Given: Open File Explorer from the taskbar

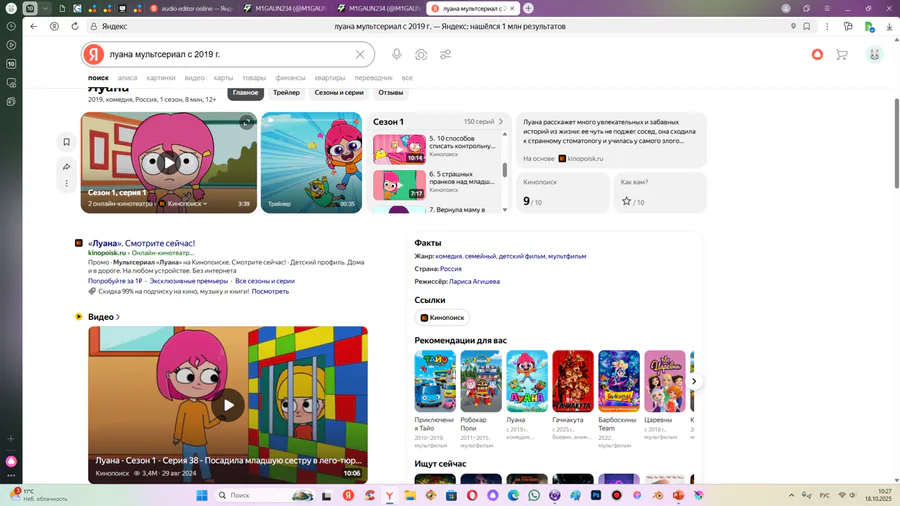Looking at the screenshot, I should point(410,496).
